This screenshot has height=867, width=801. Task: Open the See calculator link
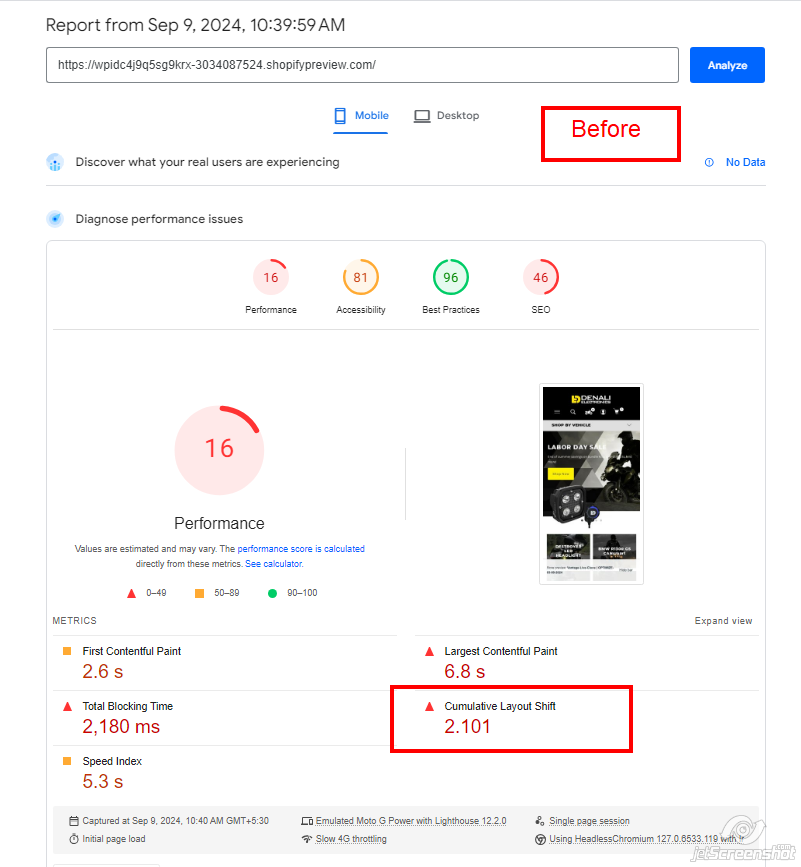point(273,564)
